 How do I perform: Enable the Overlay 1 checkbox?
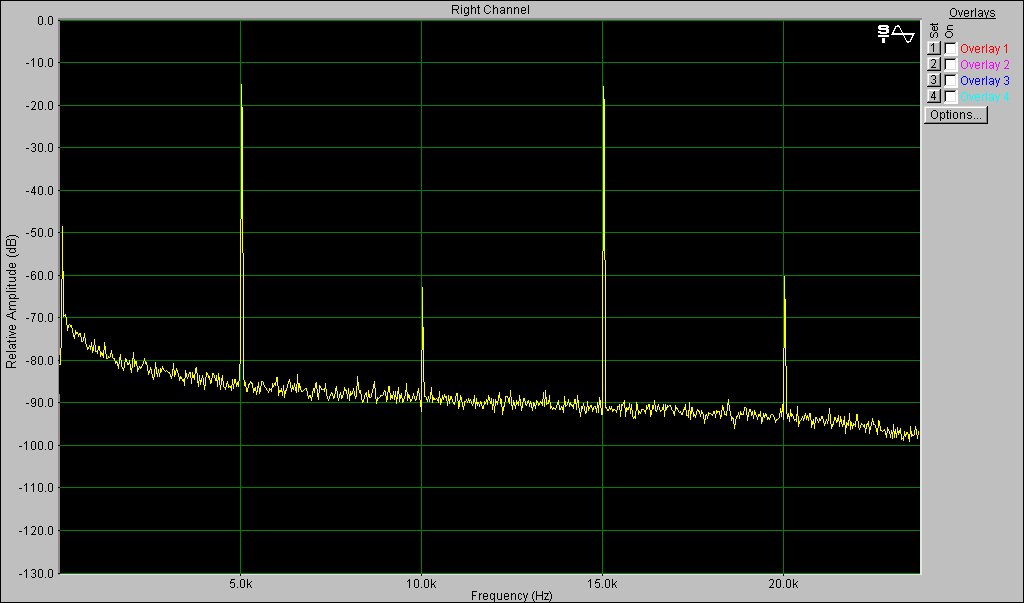pyautogui.click(x=951, y=48)
